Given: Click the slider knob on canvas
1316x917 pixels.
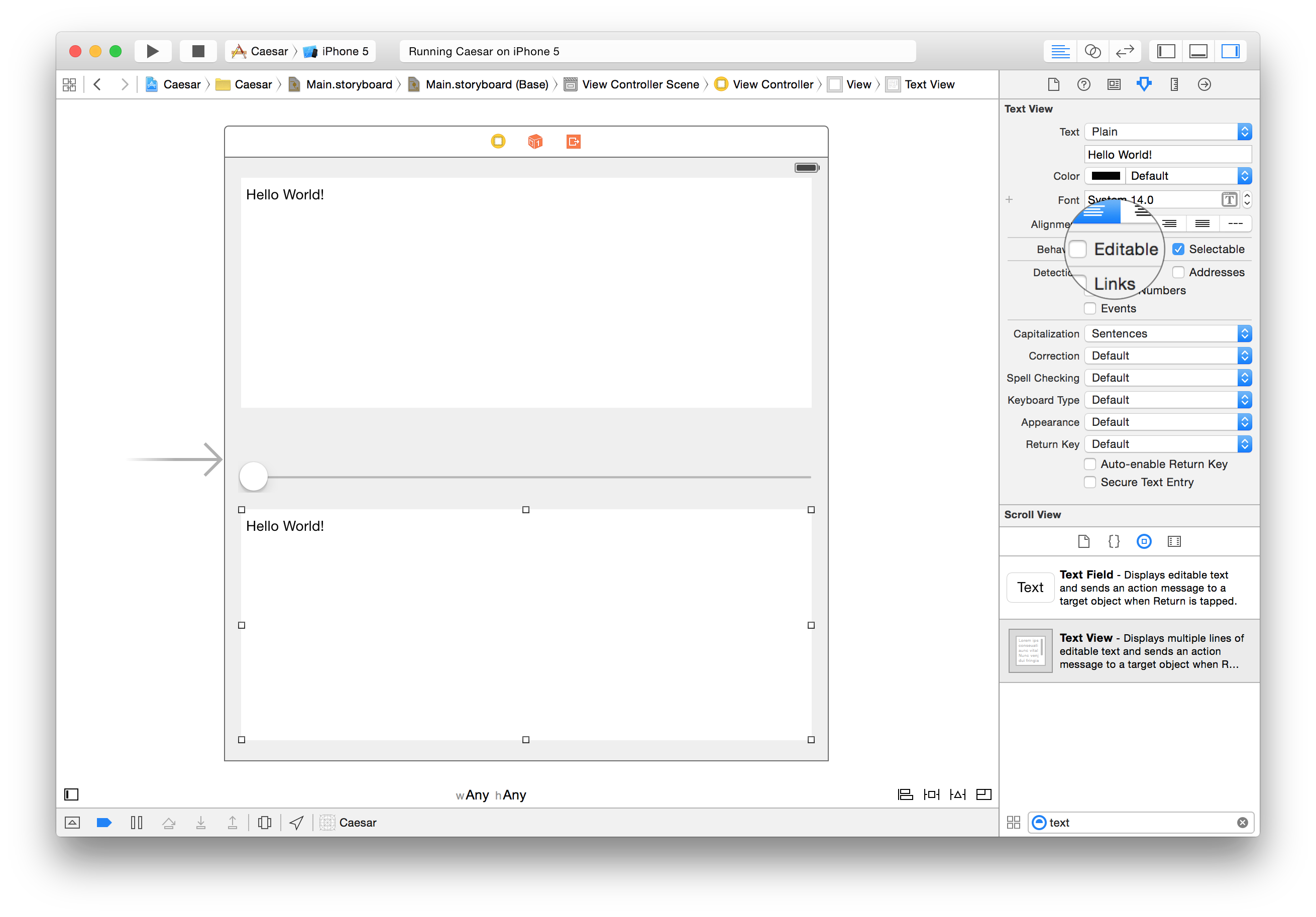Looking at the screenshot, I should (x=253, y=477).
